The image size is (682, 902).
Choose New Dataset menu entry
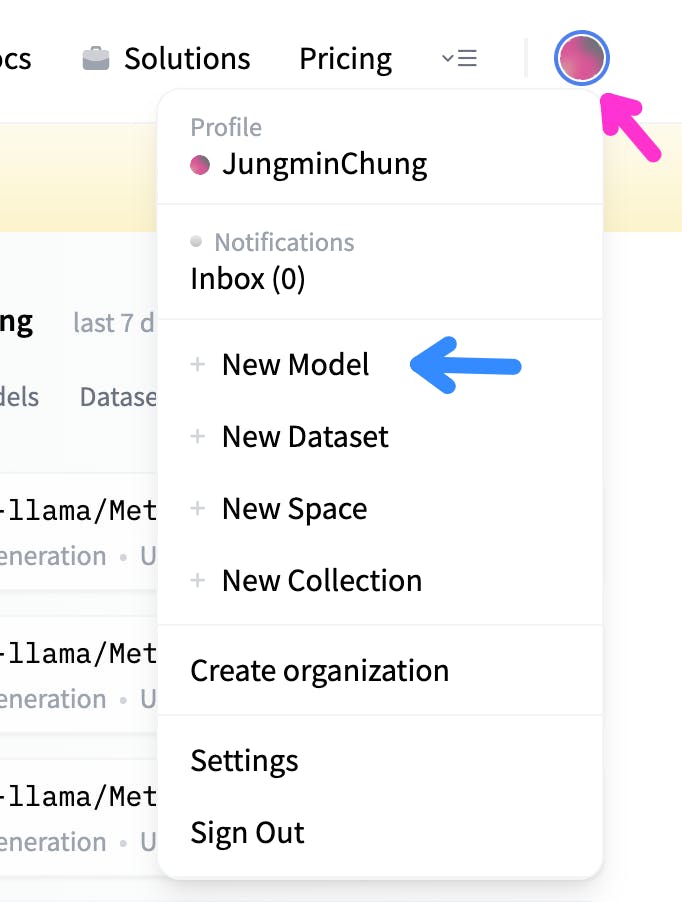[305, 437]
